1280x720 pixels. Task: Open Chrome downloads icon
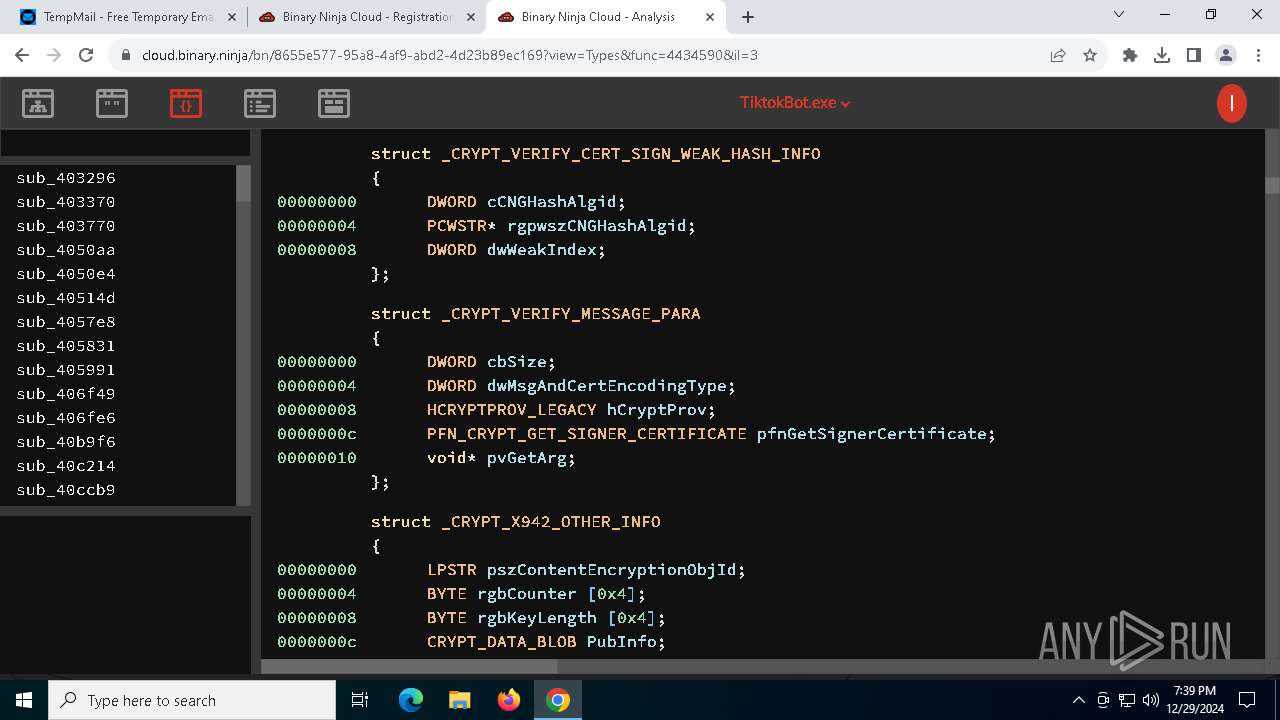click(1162, 56)
